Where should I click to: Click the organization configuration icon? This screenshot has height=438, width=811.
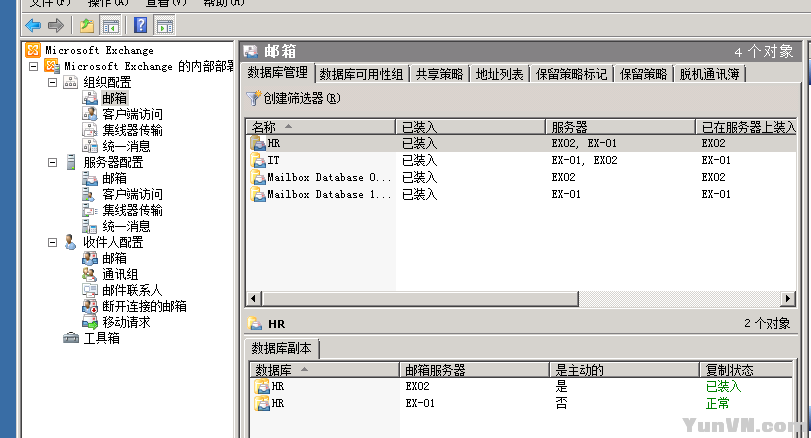click(70, 82)
